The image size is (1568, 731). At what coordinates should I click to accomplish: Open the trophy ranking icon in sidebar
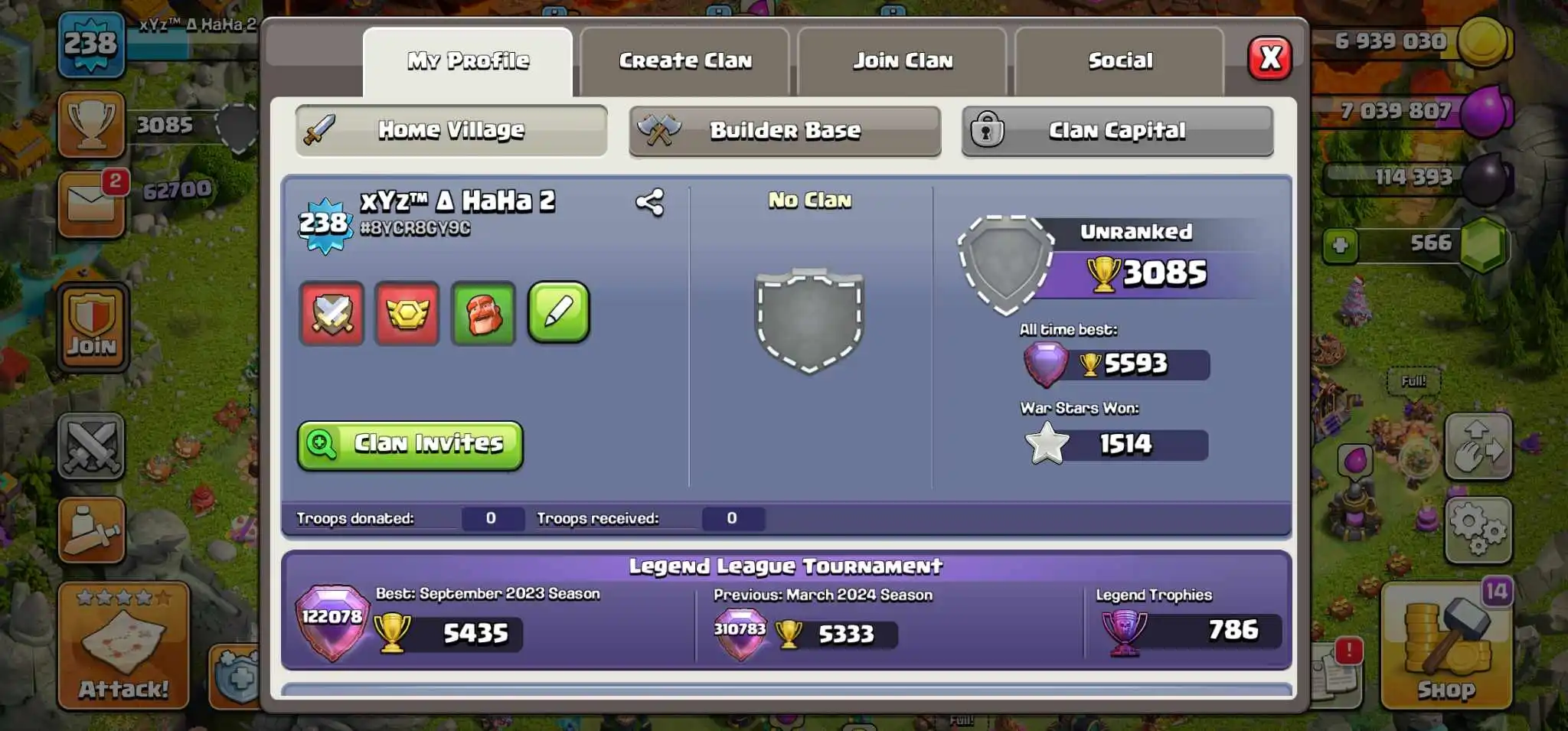(91, 125)
